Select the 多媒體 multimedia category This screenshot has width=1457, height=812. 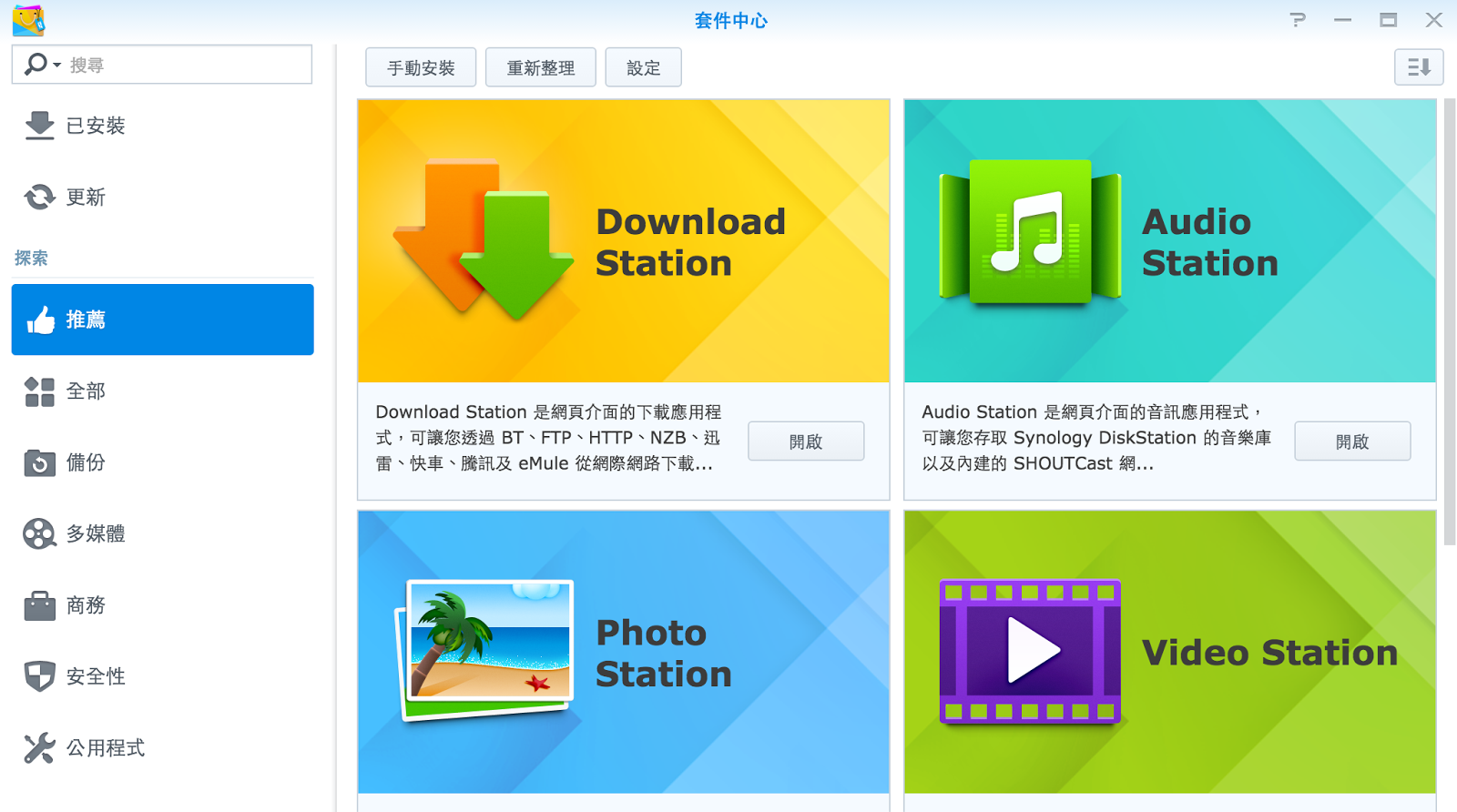[x=162, y=533]
